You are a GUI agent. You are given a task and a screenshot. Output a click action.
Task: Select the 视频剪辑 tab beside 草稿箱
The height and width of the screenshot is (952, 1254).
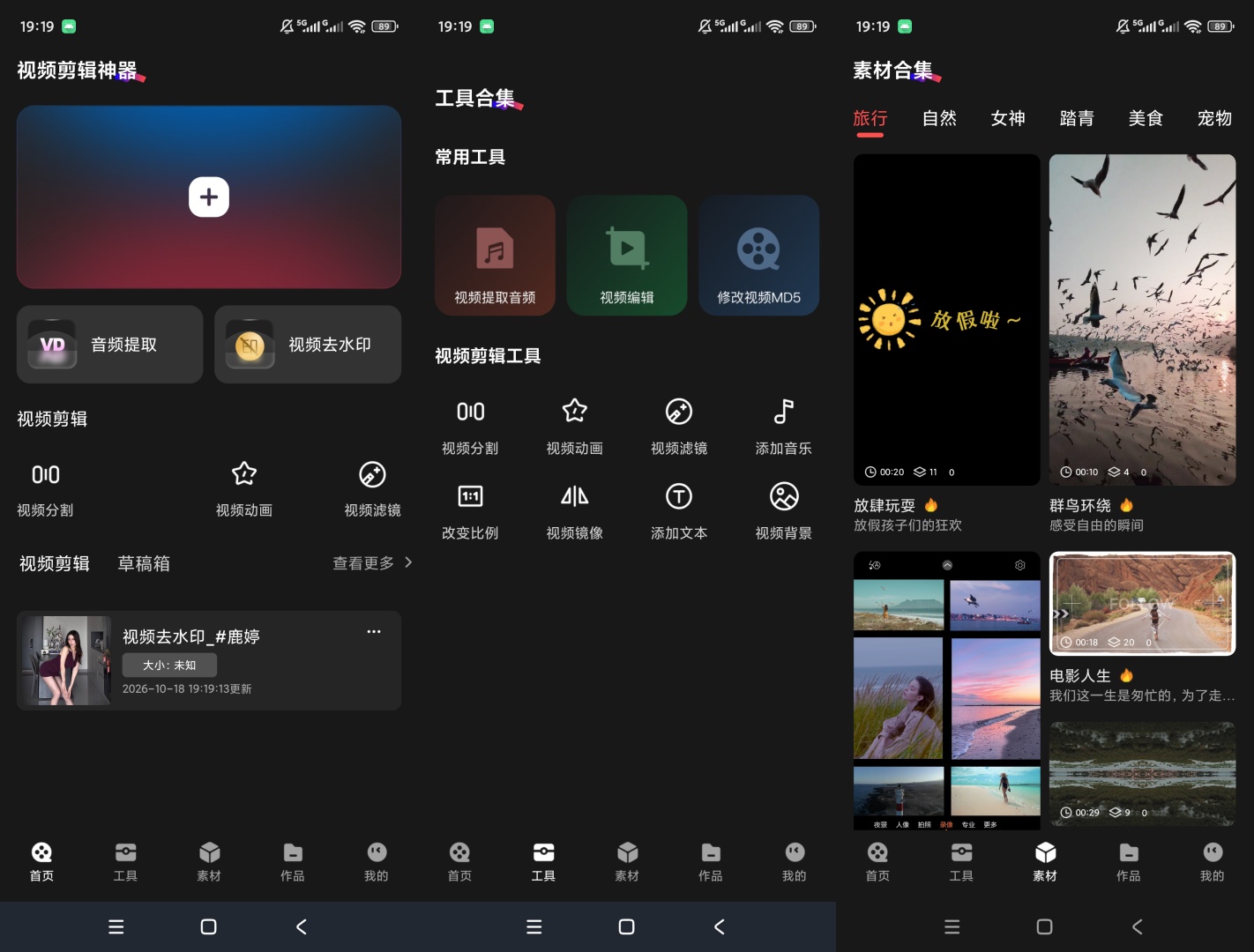click(55, 563)
